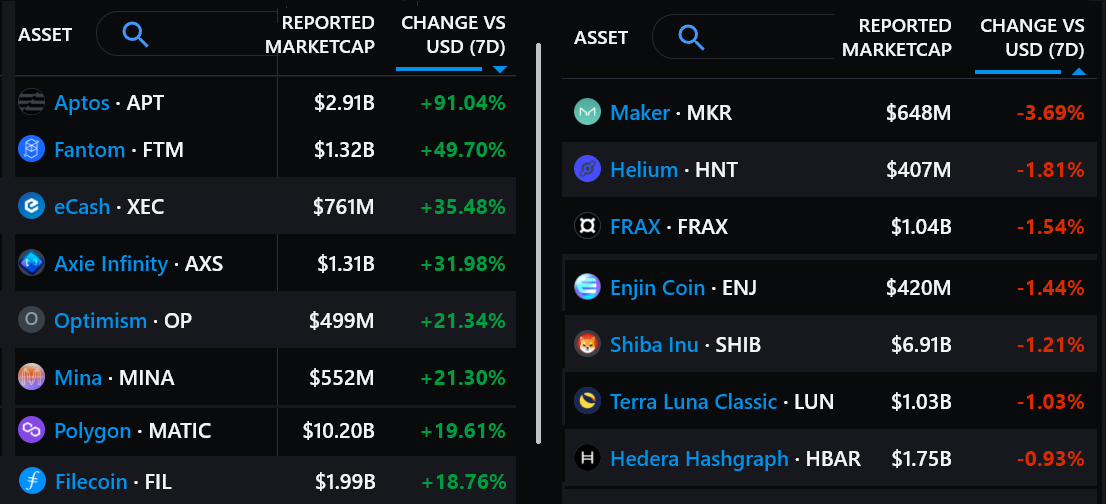Open the Filecoin asset link

point(91,481)
